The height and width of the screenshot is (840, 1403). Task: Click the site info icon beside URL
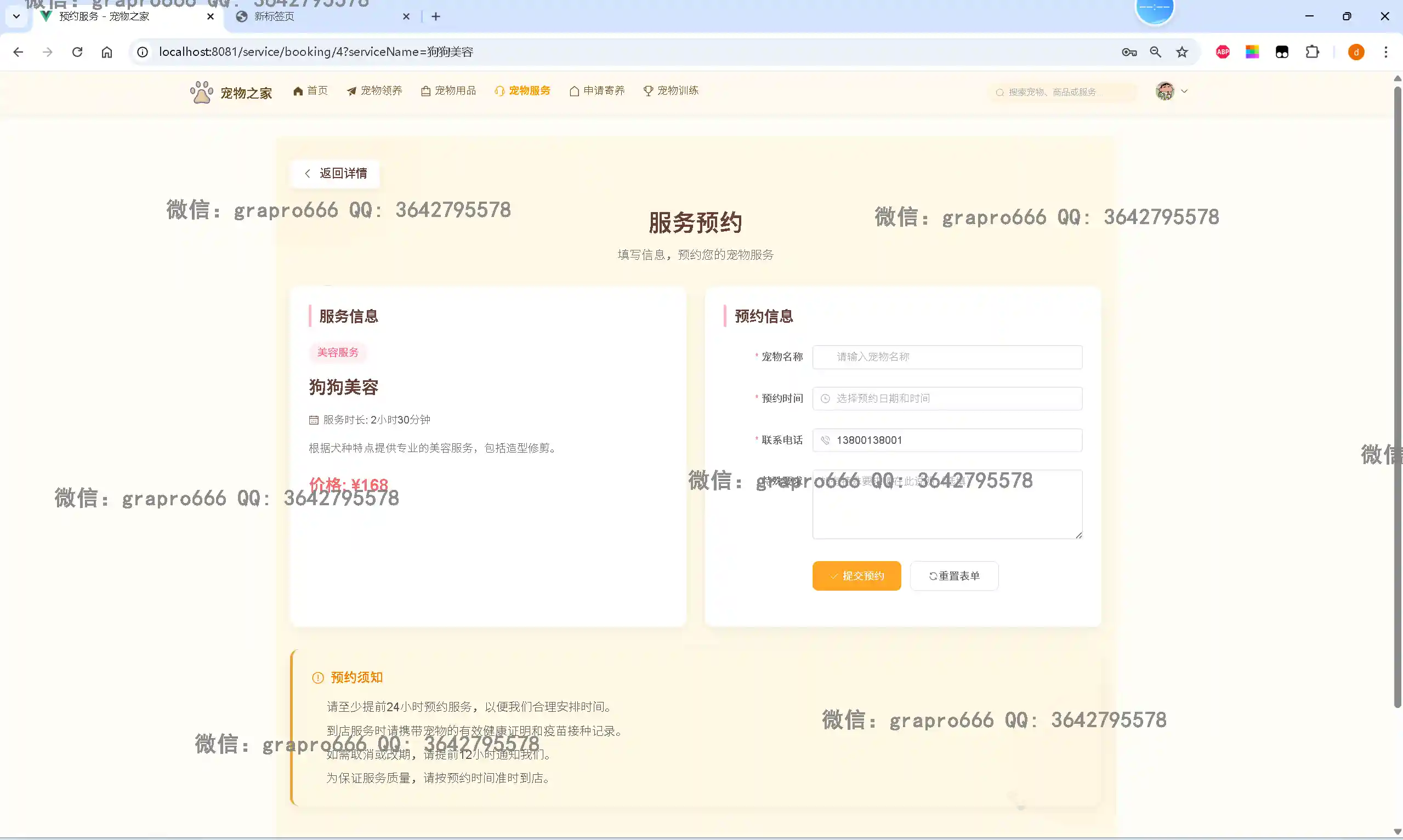point(143,52)
